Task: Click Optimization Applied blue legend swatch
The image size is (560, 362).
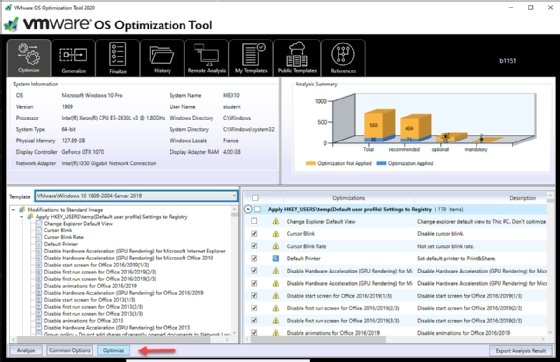Action: (381, 164)
